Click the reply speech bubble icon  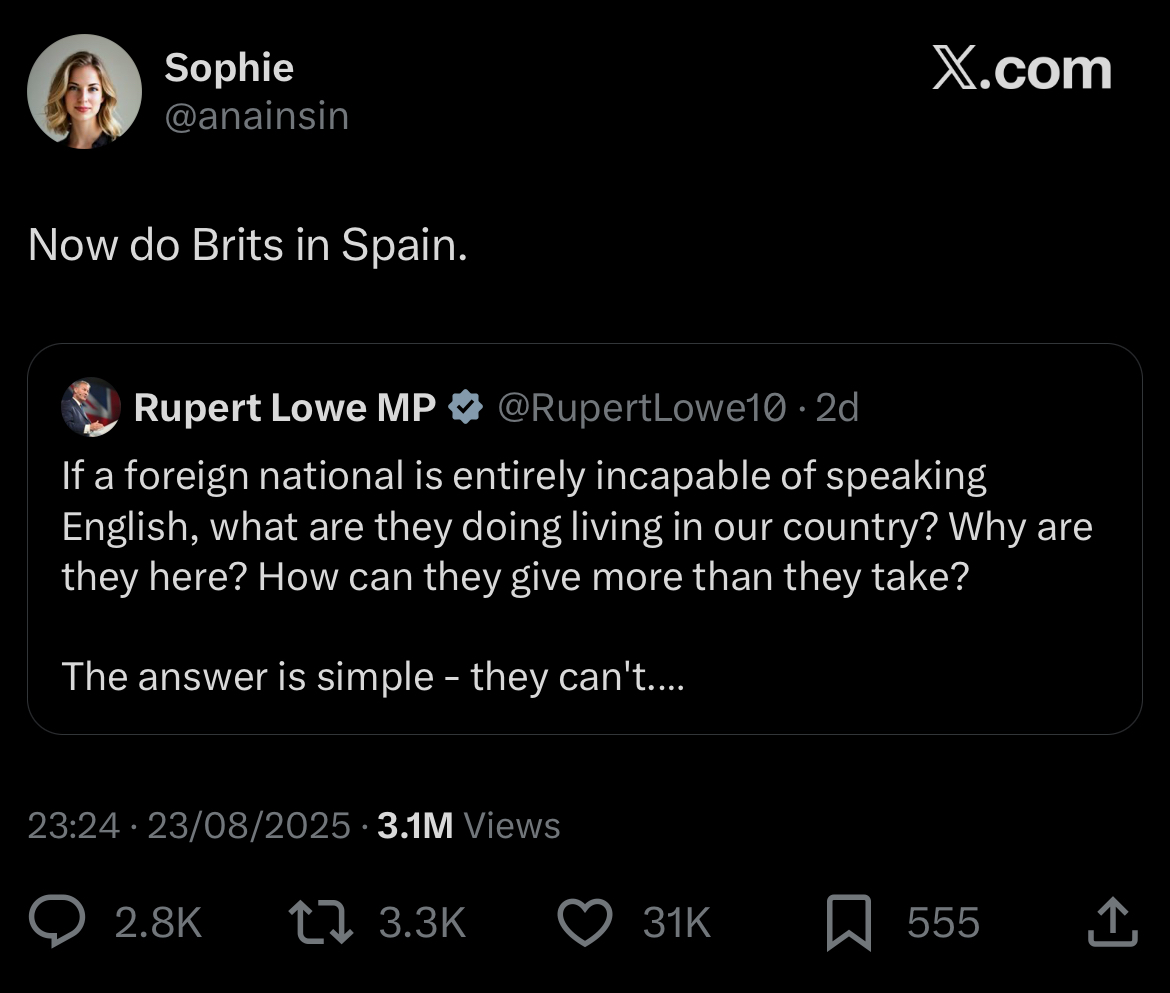[x=61, y=922]
